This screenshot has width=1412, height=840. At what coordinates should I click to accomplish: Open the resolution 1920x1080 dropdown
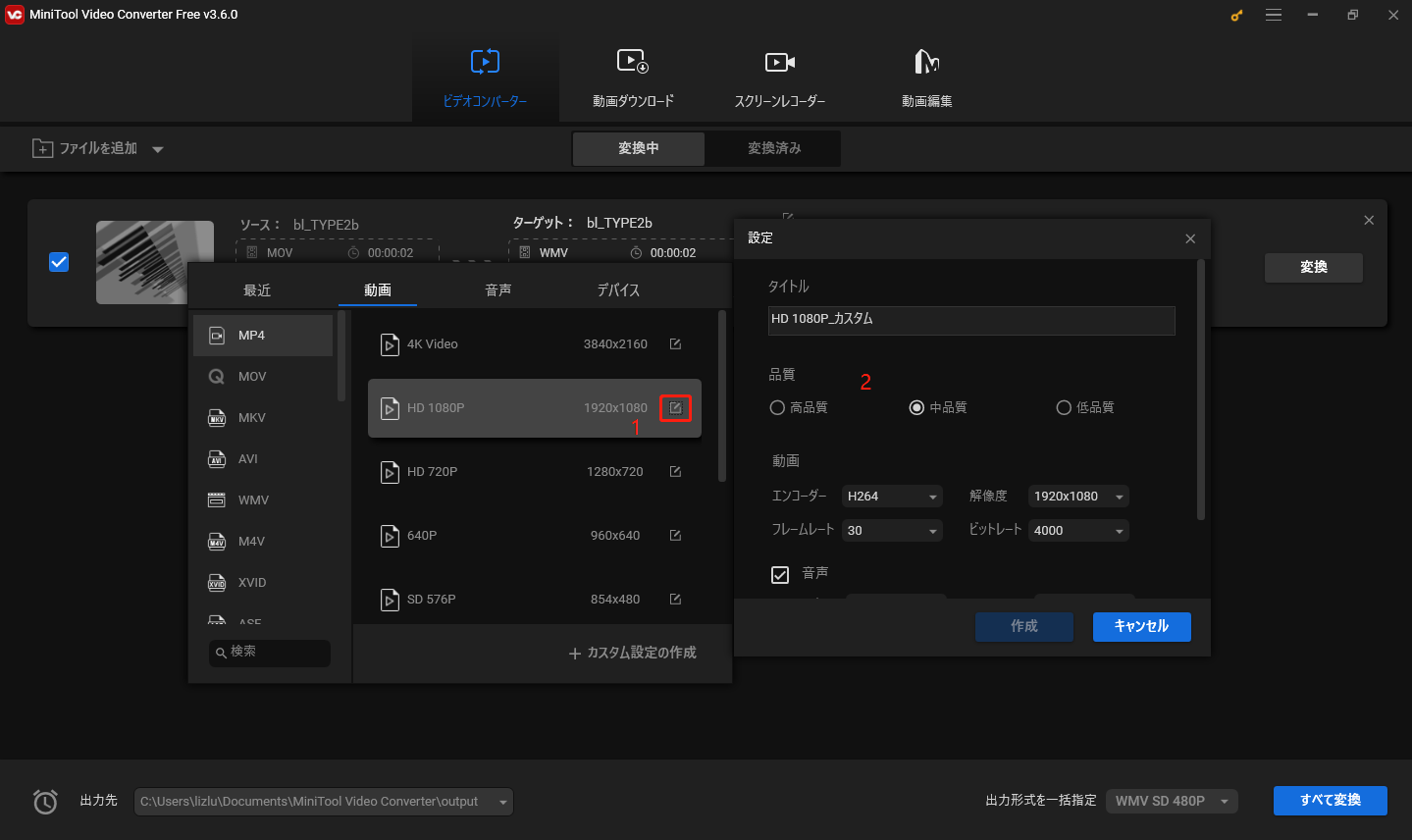tap(1078, 497)
